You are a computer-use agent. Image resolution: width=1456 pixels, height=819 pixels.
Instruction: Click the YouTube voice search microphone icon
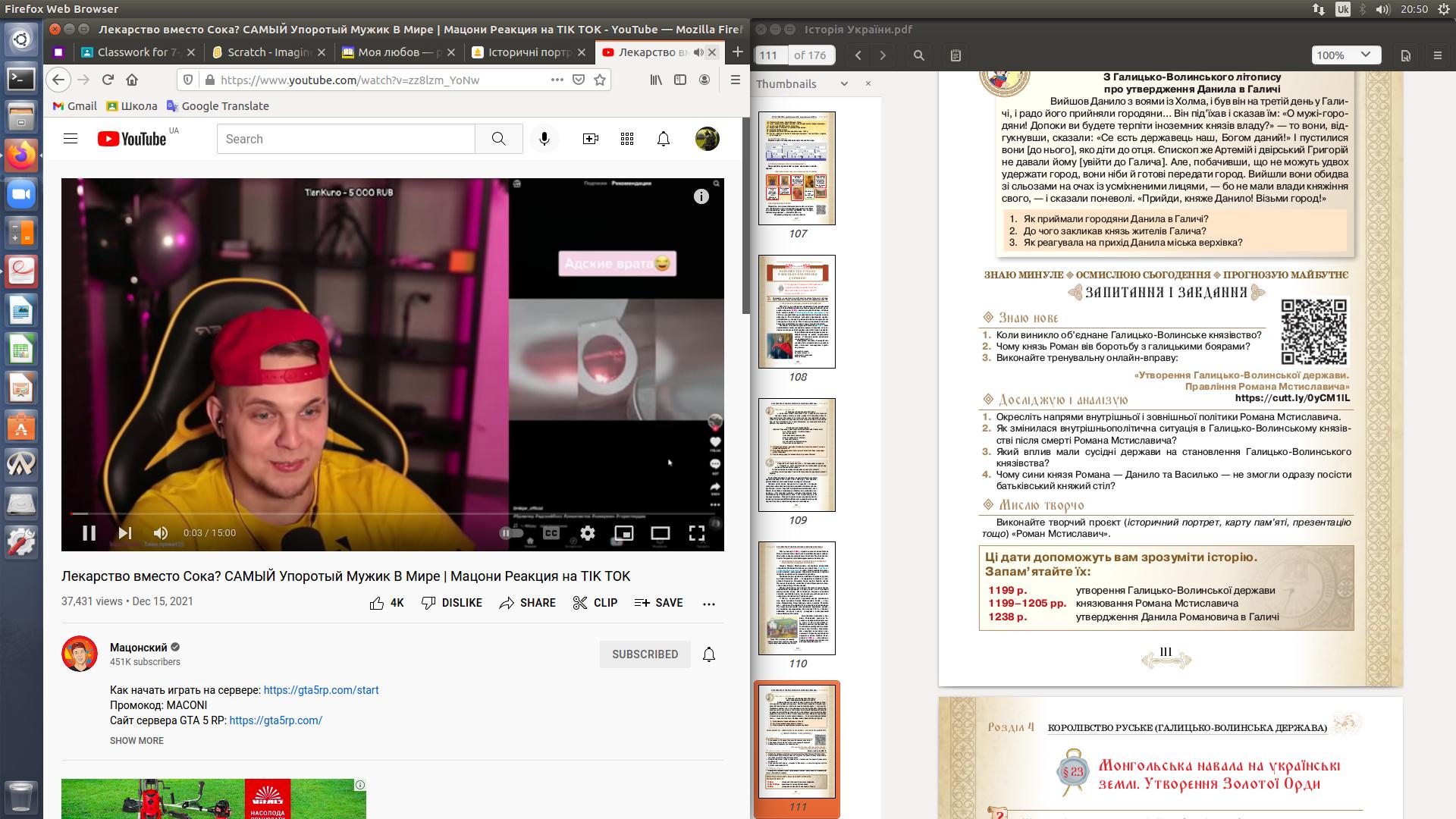544,139
